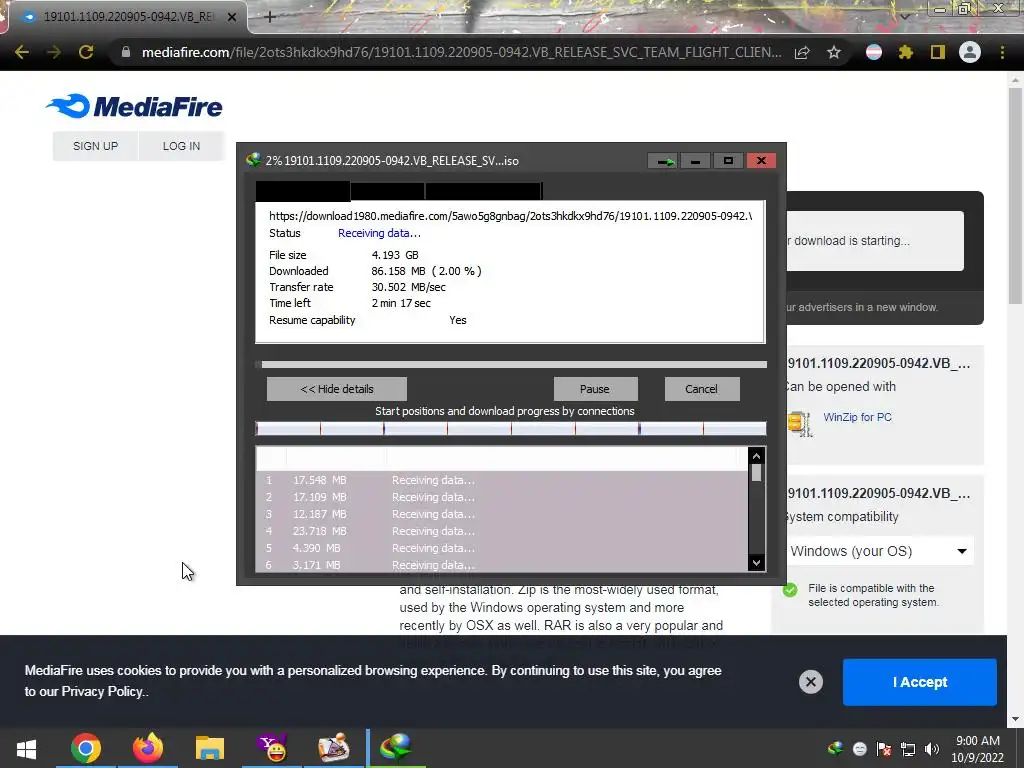
Task: Select connection row 4 with 23.718 MB
Action: pos(502,531)
